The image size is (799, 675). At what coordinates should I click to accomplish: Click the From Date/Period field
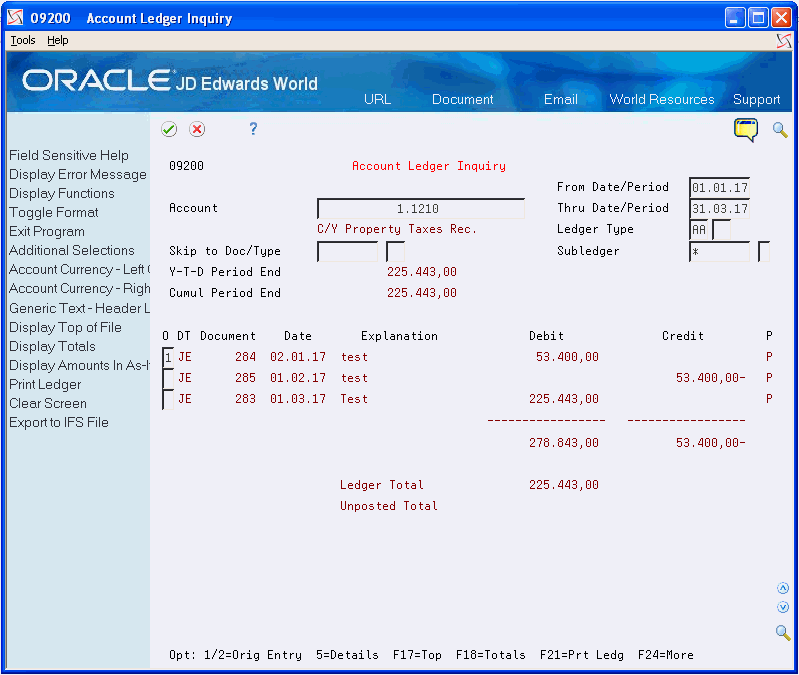[x=720, y=187]
